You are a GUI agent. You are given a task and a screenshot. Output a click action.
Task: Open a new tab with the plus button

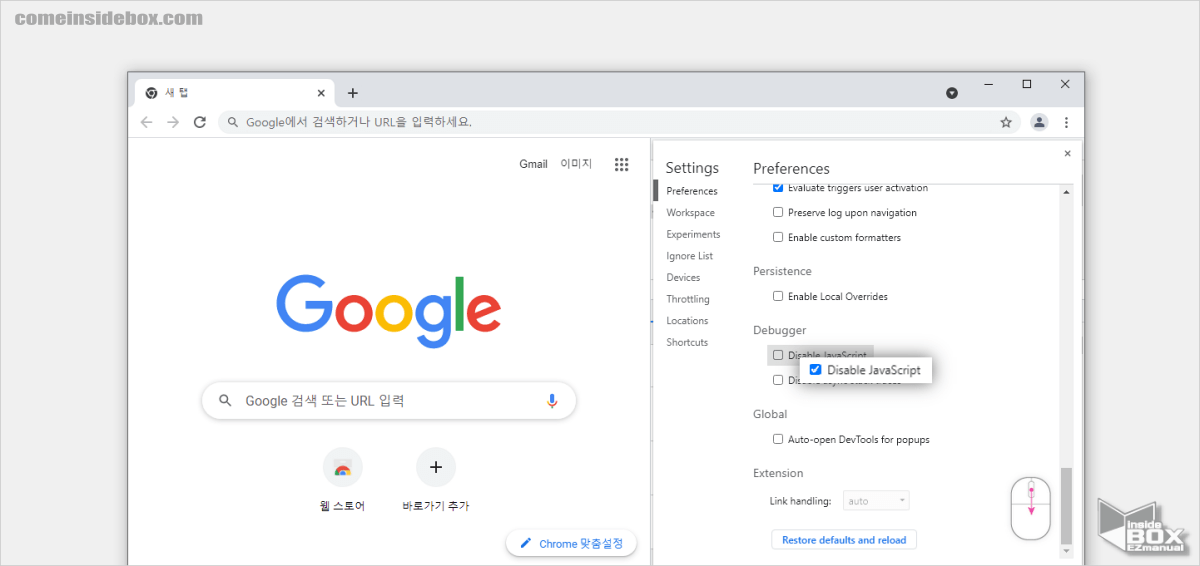[352, 93]
